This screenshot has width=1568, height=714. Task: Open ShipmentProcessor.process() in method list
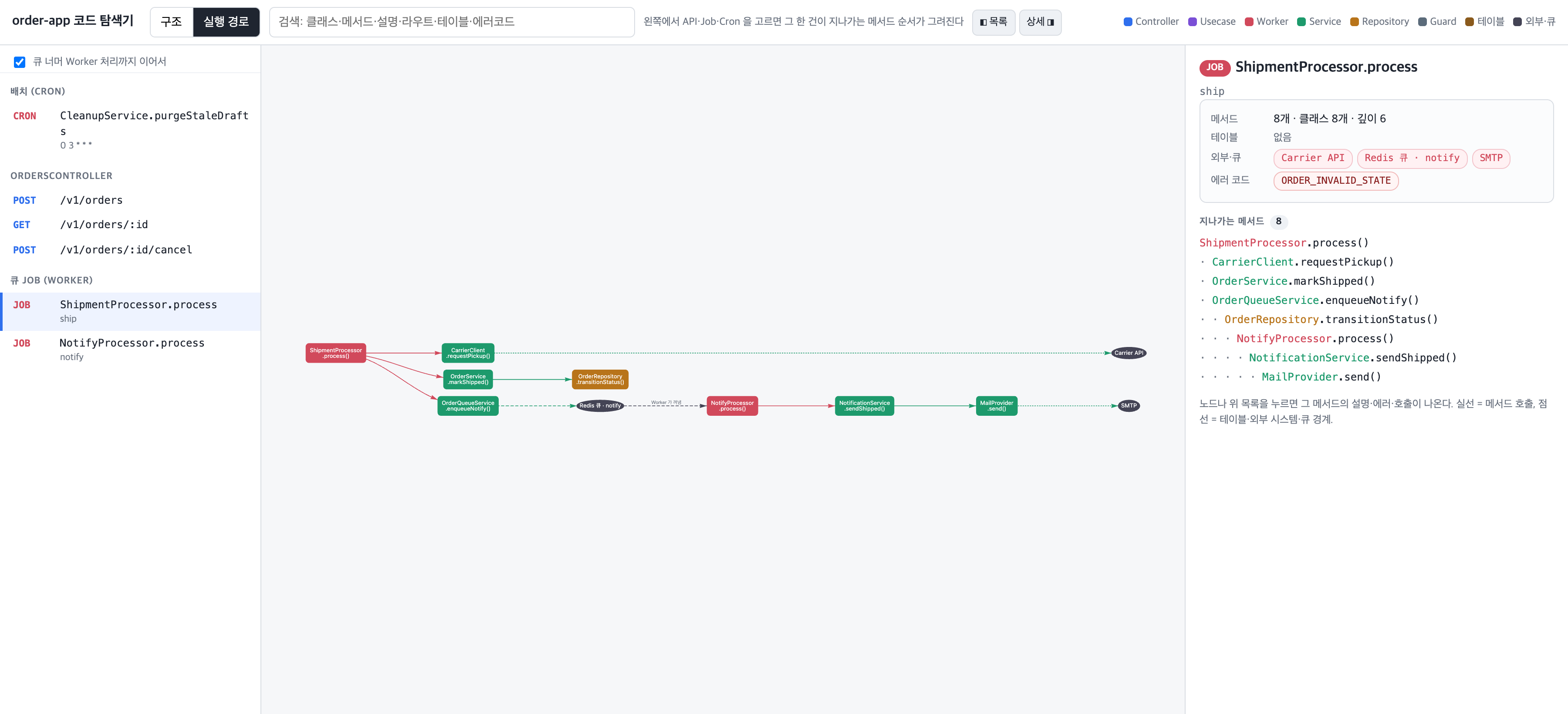click(x=1284, y=243)
